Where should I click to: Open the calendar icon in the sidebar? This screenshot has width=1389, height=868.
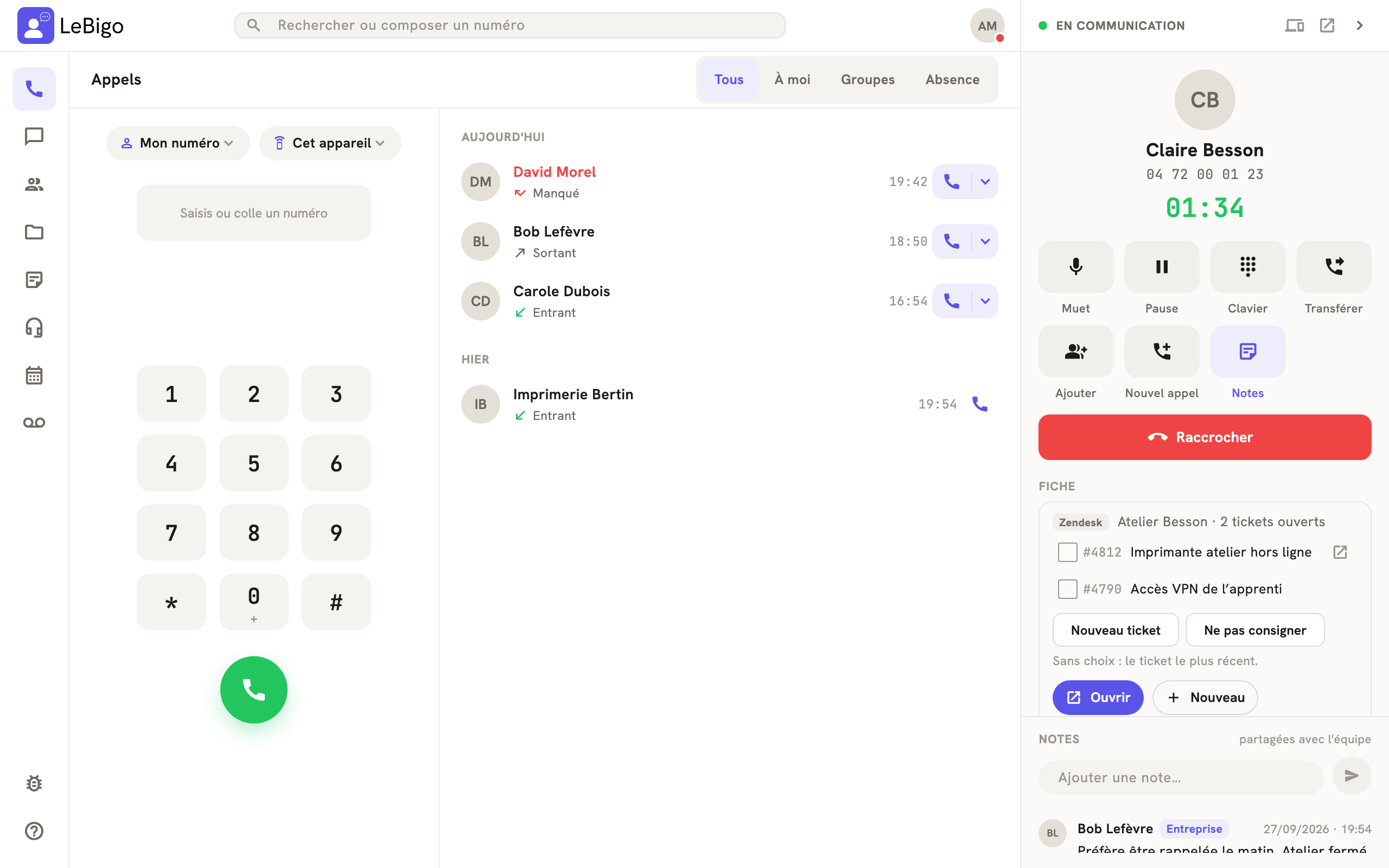(x=34, y=375)
